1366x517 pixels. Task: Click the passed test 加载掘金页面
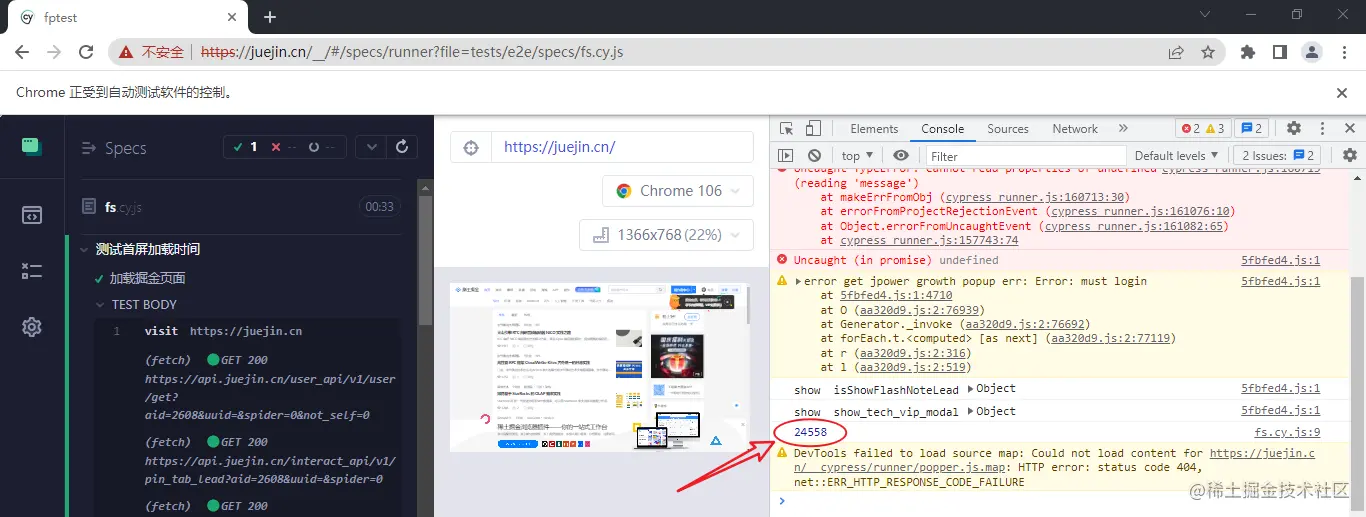click(x=147, y=278)
